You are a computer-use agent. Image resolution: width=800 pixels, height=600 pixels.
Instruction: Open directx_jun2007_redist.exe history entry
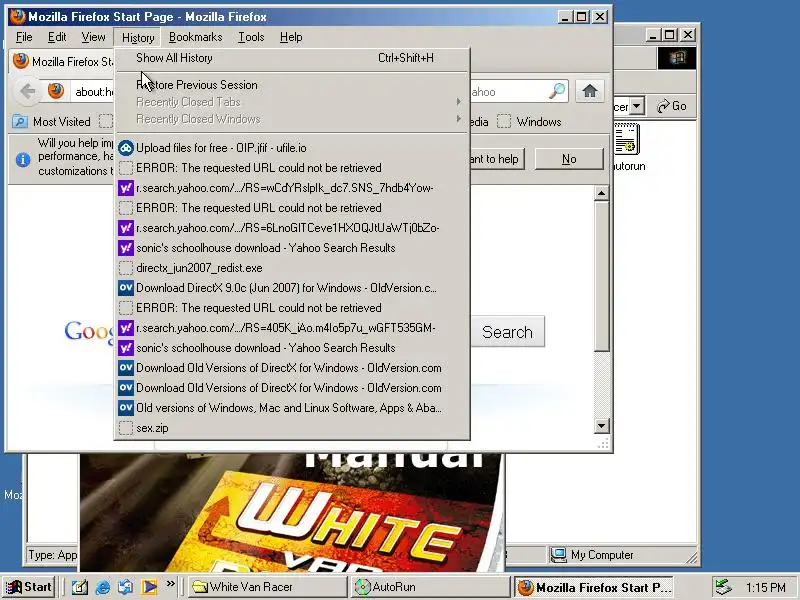pyautogui.click(x=291, y=268)
